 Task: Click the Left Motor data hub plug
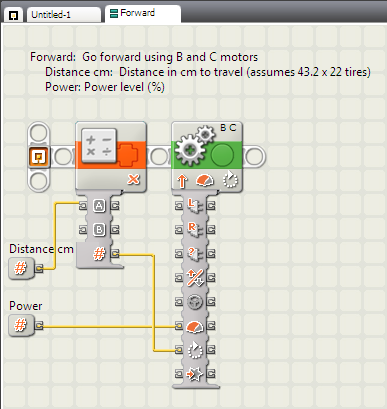click(x=195, y=205)
